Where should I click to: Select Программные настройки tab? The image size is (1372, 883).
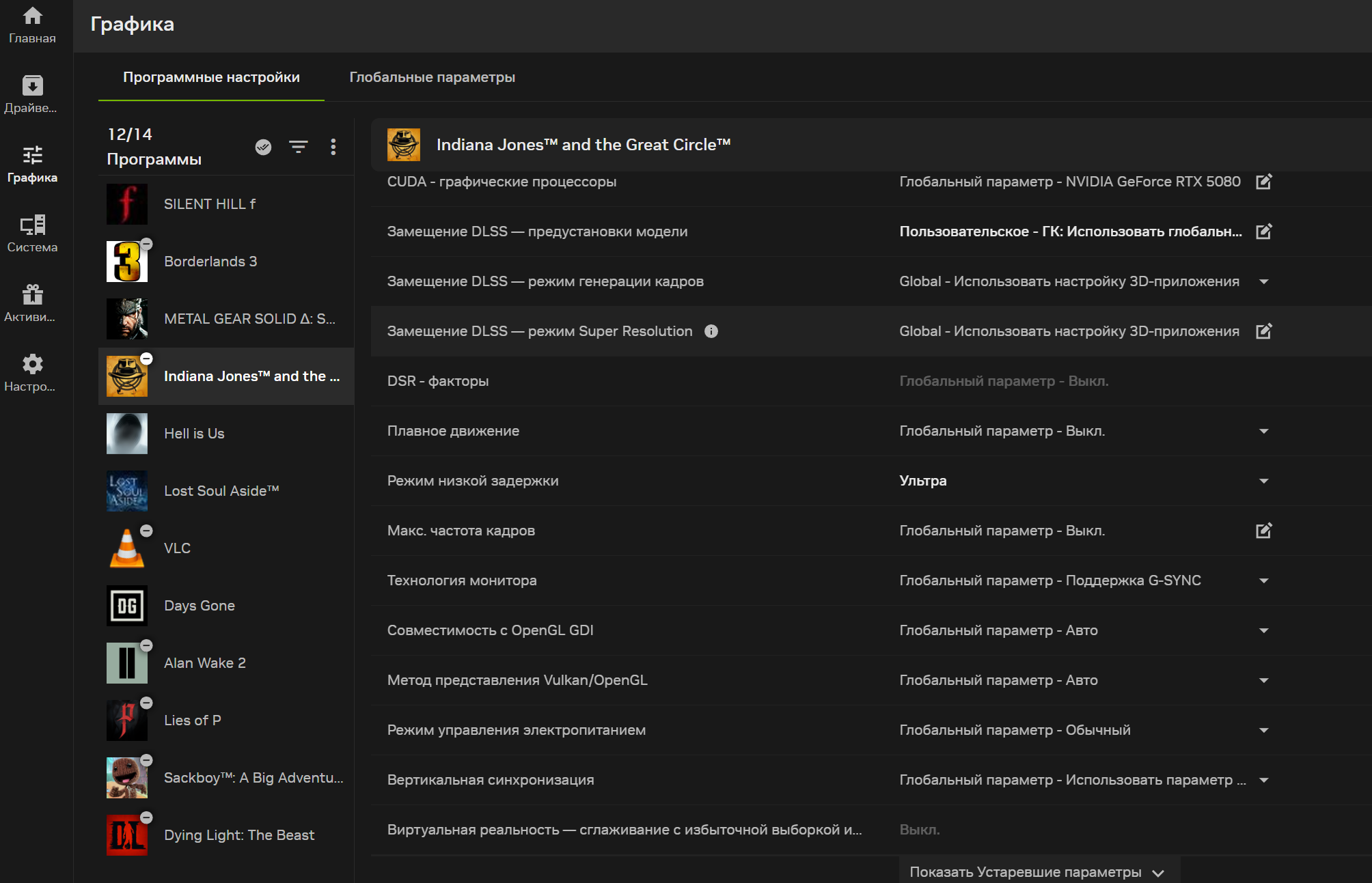coord(211,77)
